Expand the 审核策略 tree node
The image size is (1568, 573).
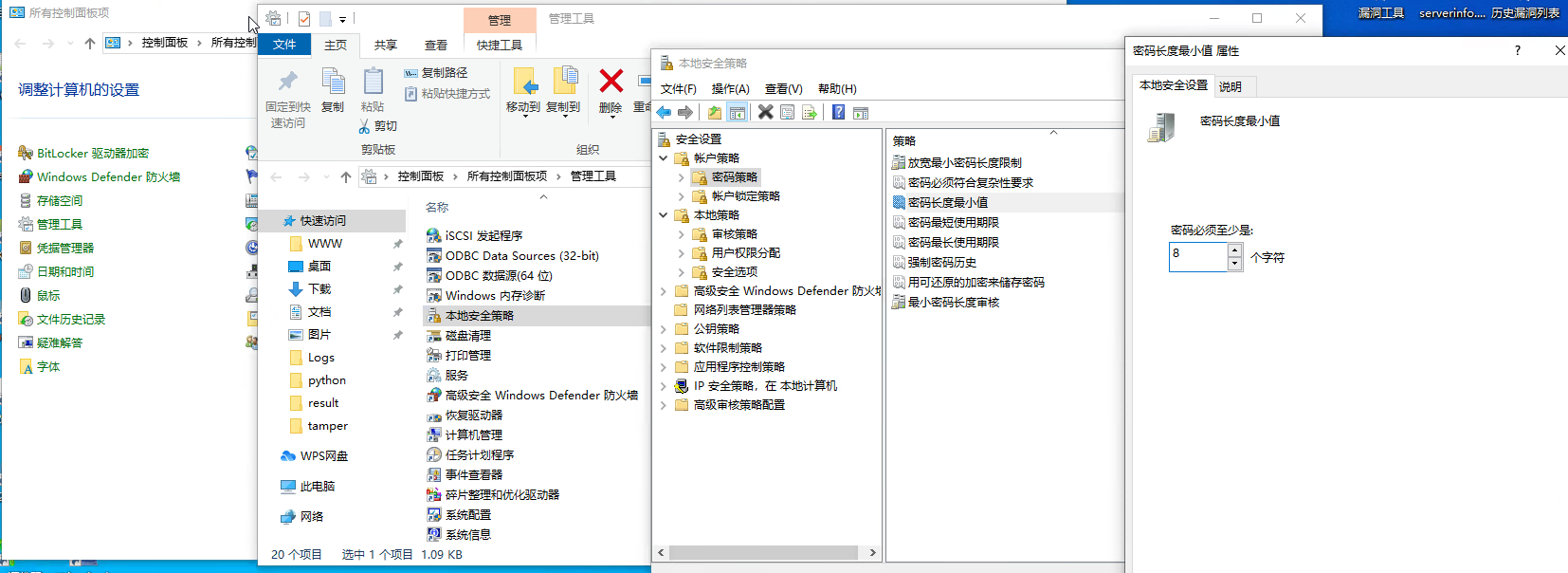[681, 234]
